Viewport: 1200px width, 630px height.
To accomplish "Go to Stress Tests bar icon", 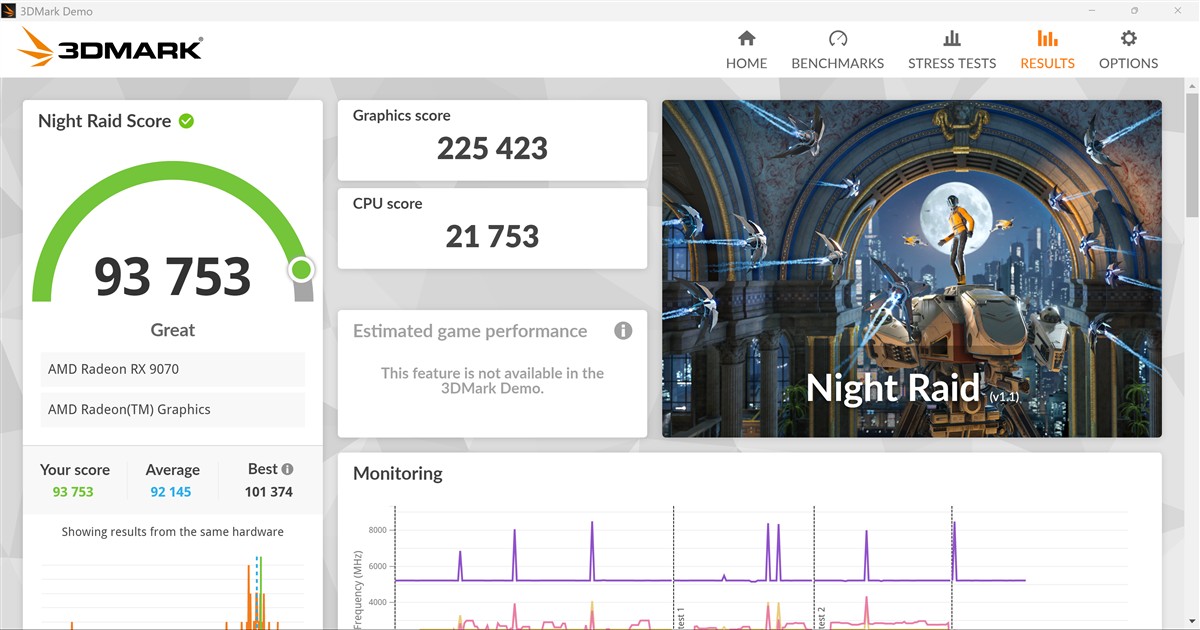I will coord(951,39).
